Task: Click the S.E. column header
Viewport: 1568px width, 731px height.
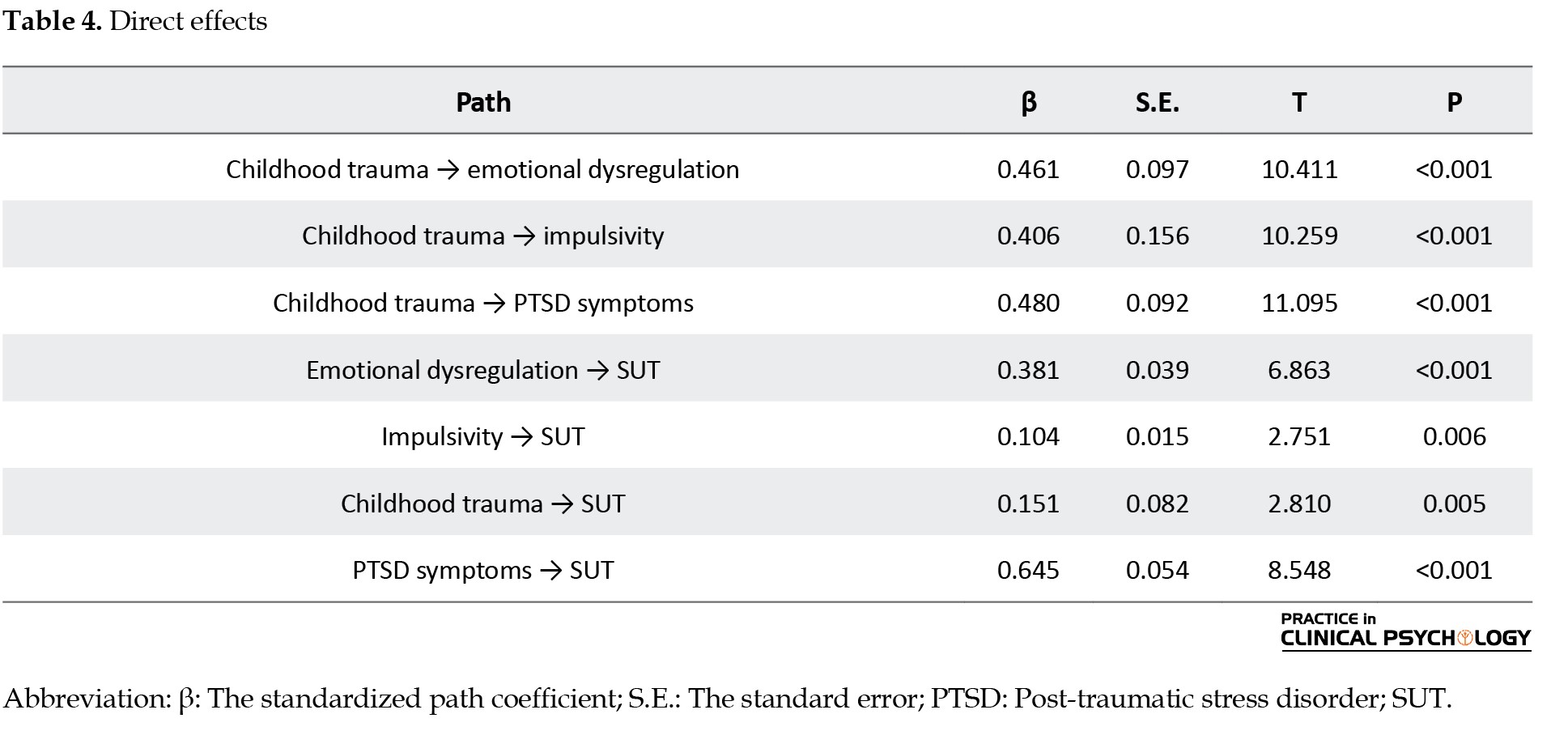Action: pos(1157,103)
